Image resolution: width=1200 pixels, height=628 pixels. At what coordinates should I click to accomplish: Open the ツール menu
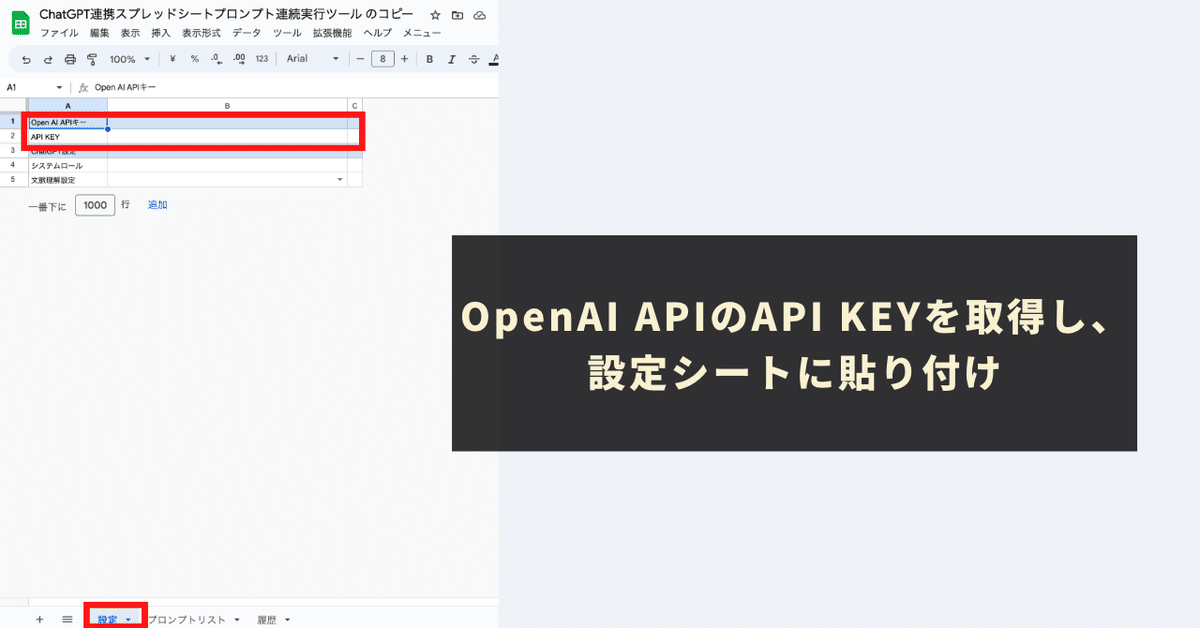point(287,33)
